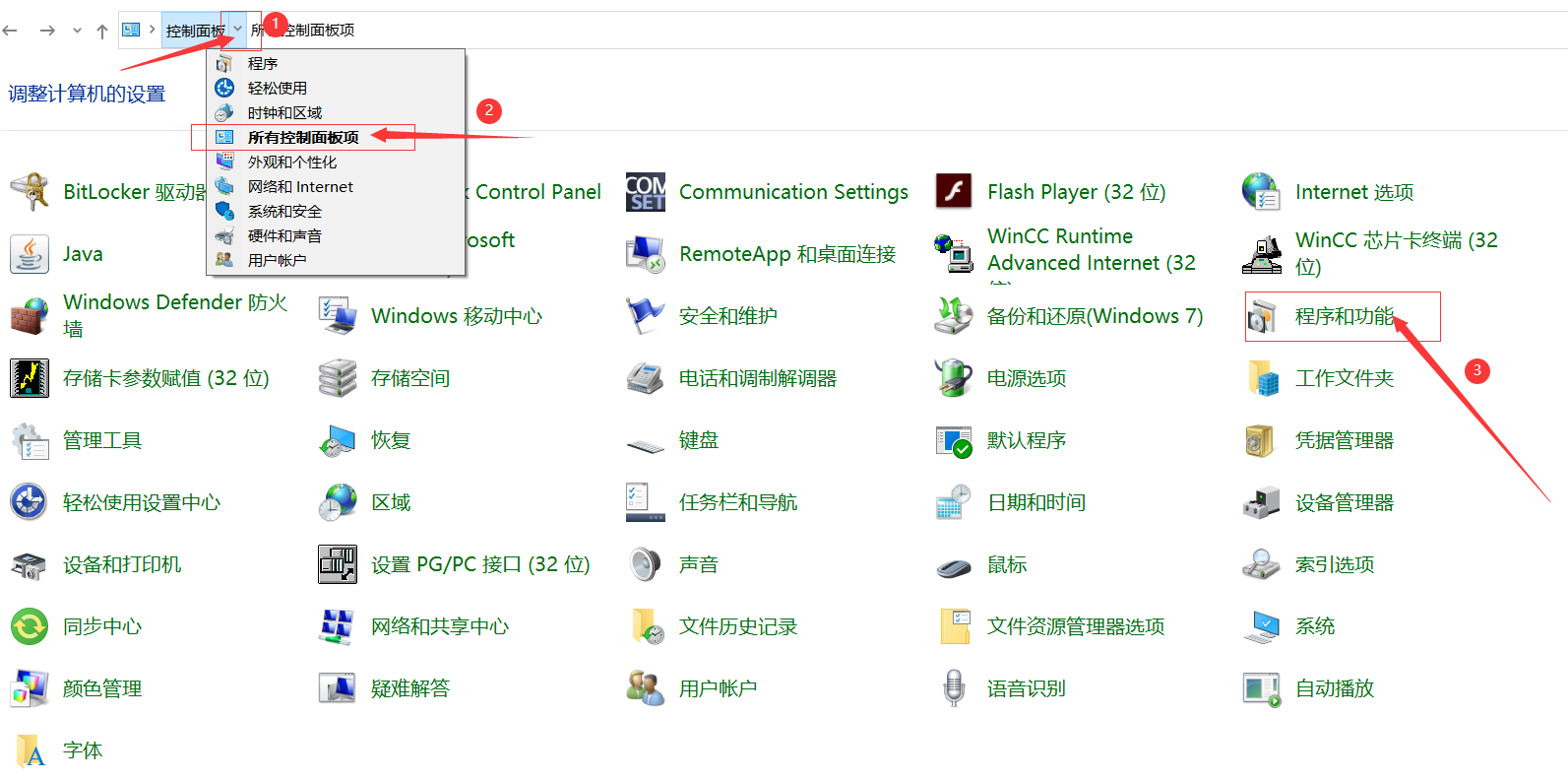The height and width of the screenshot is (781, 1568).
Task: Open the 用户帐户 link beside the two-people icon
Action: point(719,688)
